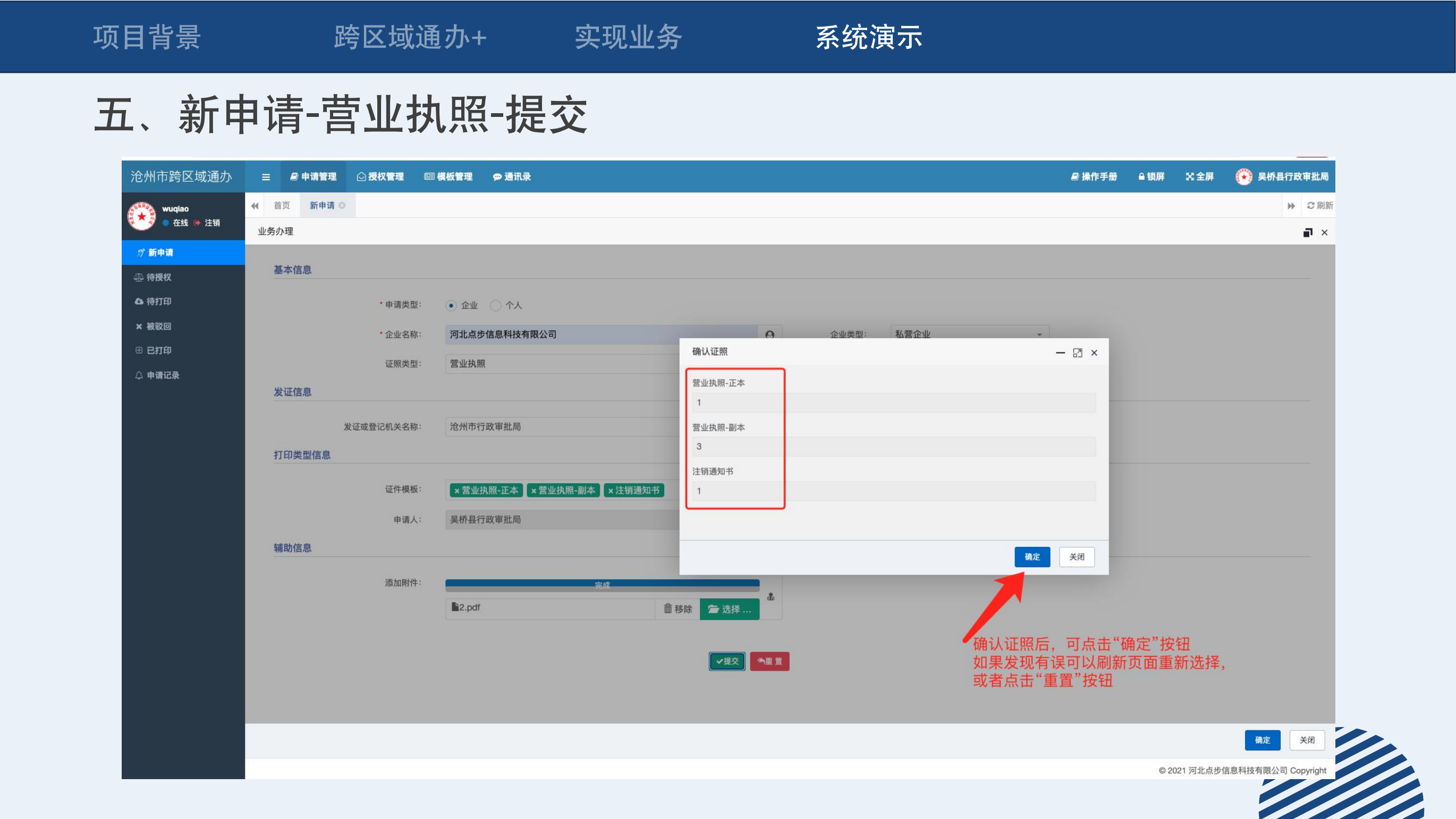Click the hamburger menu toggle icon
1456x819 pixels.
coord(266,177)
